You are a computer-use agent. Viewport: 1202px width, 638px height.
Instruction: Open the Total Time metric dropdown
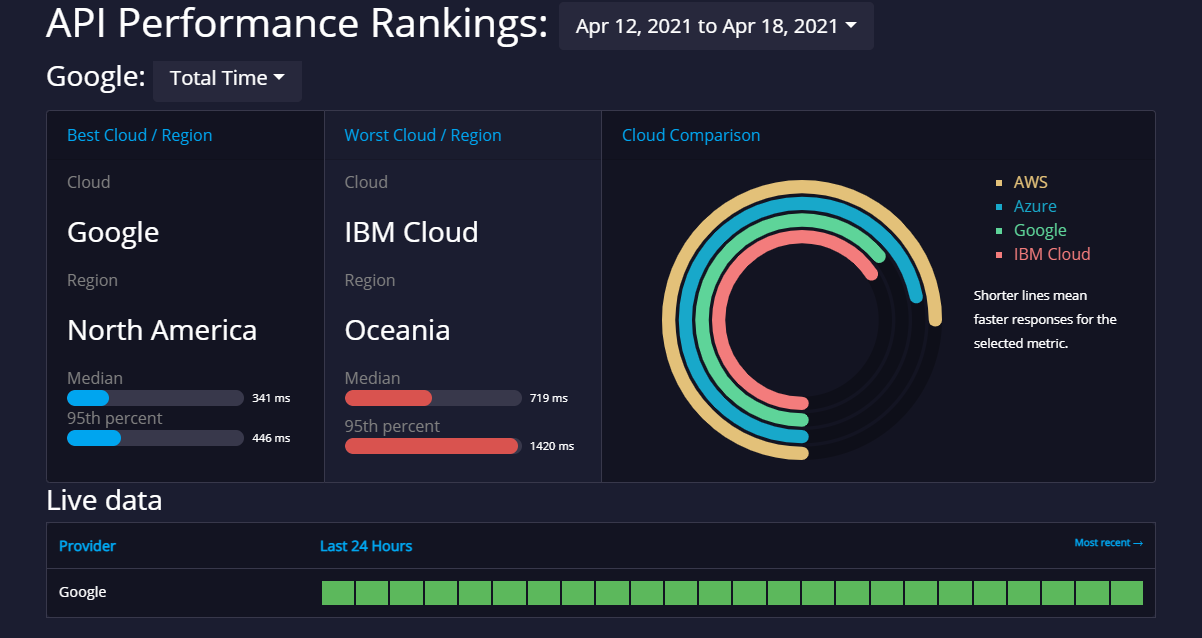[227, 81]
